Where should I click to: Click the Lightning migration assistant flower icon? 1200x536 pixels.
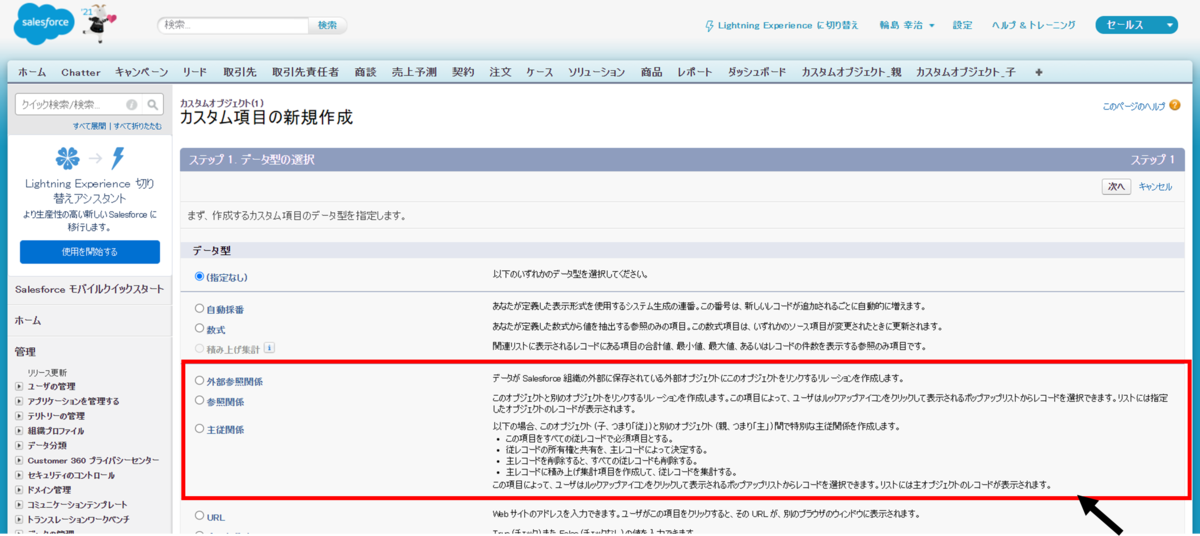pos(68,158)
